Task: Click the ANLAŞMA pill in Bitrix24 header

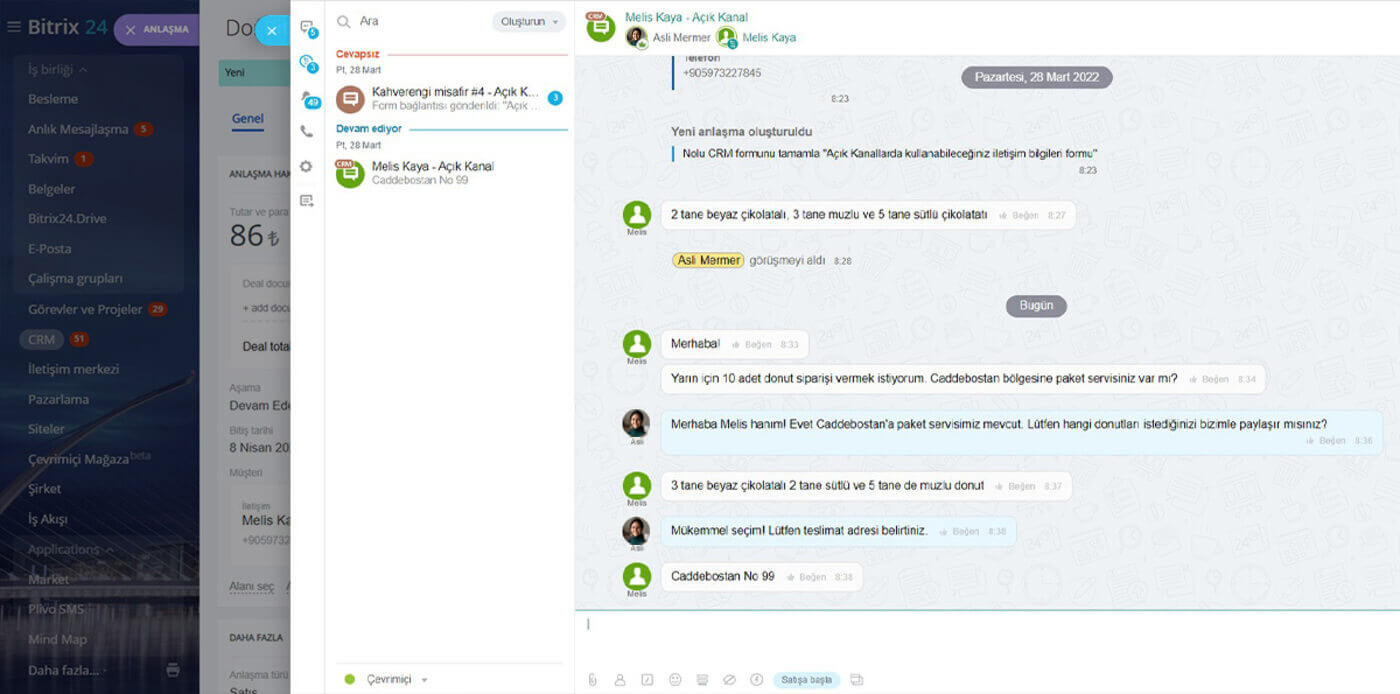Action: click(157, 29)
